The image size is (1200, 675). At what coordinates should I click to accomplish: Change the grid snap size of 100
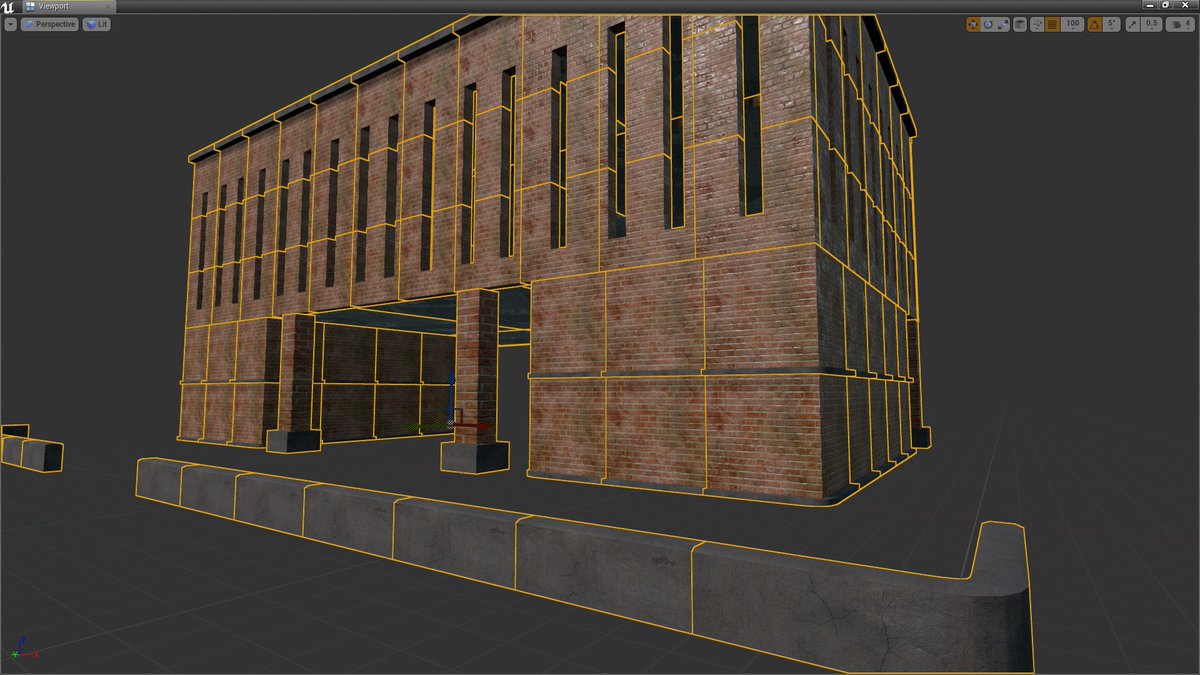pos(1071,24)
